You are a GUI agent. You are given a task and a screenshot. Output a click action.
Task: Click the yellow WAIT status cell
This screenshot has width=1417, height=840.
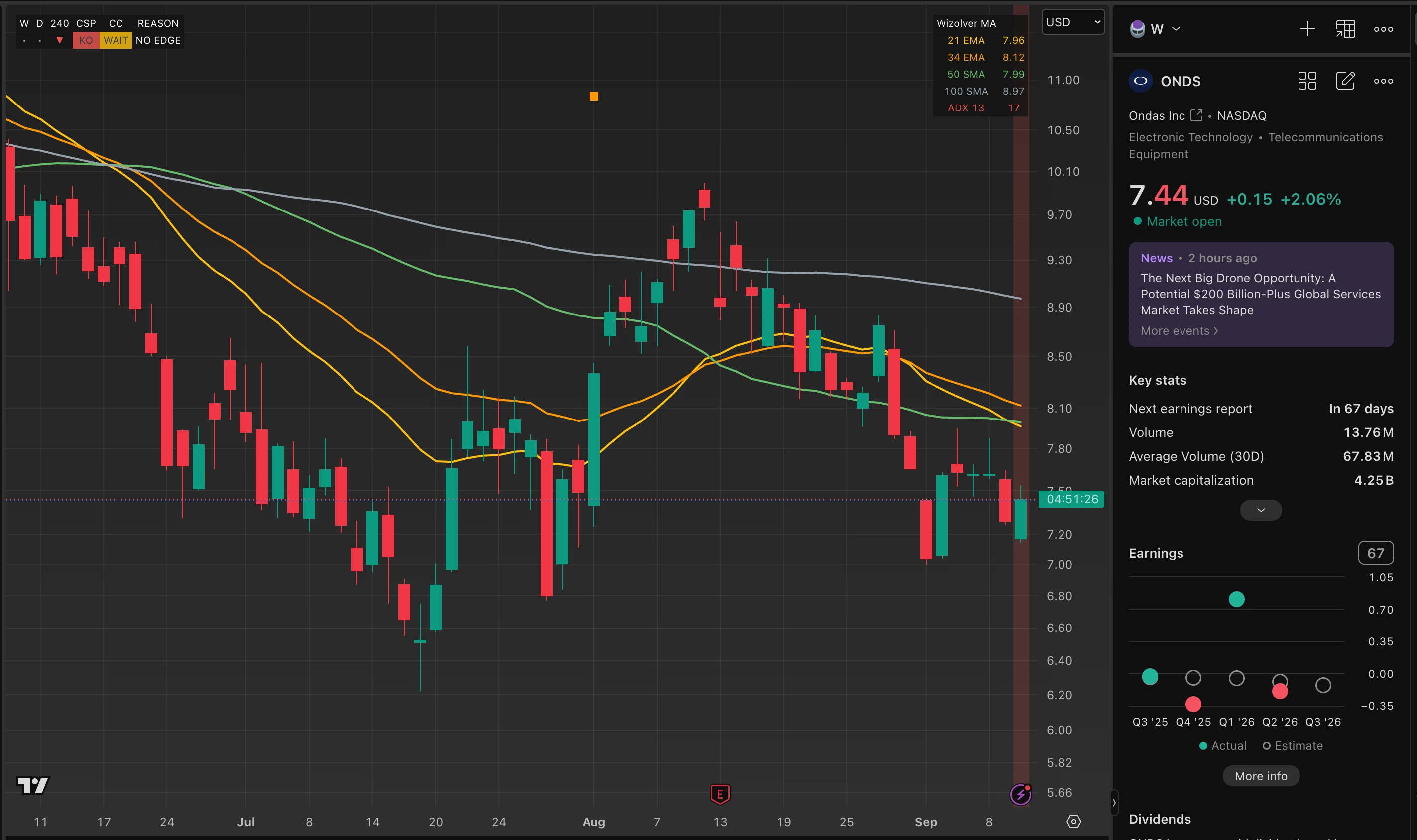(x=116, y=40)
